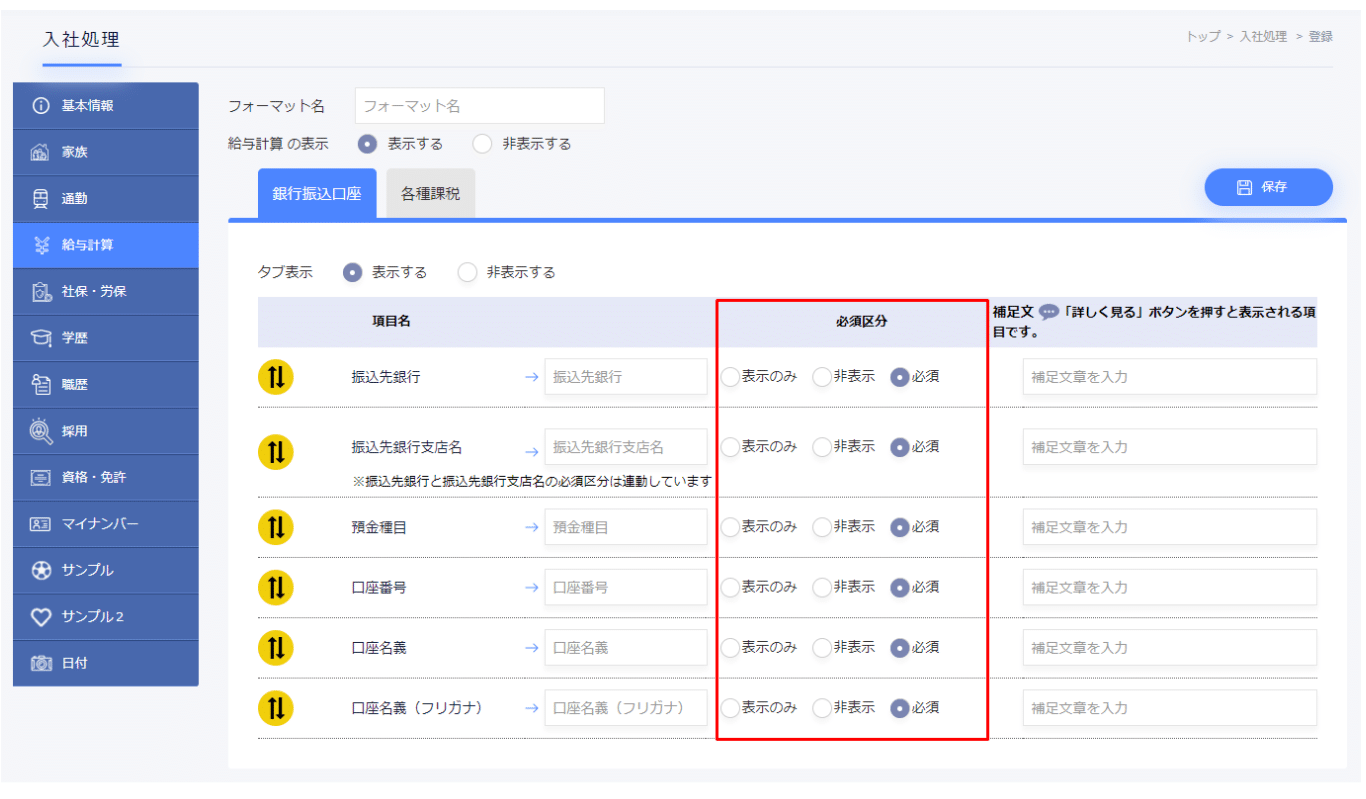1366x799 pixels.
Task: Go to トップ in breadcrumb
Action: coord(1202,37)
